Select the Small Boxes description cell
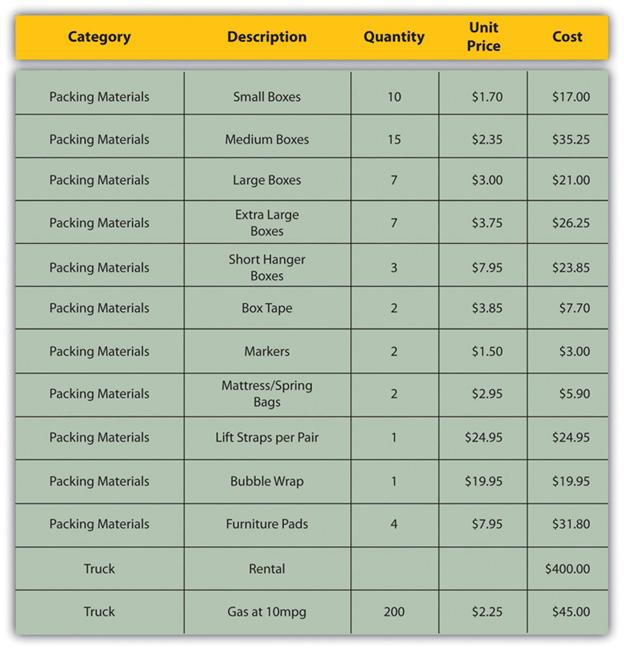 (x=267, y=97)
